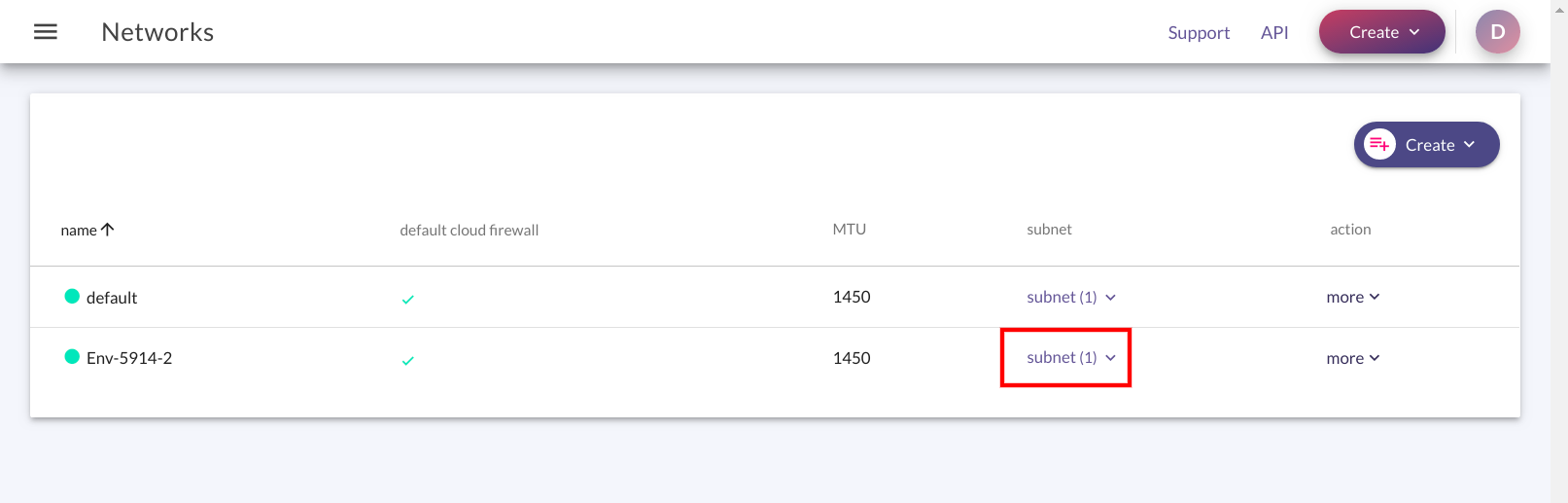Open the hamburger navigation menu
Image resolution: width=1568 pixels, height=503 pixels.
pos(46,32)
